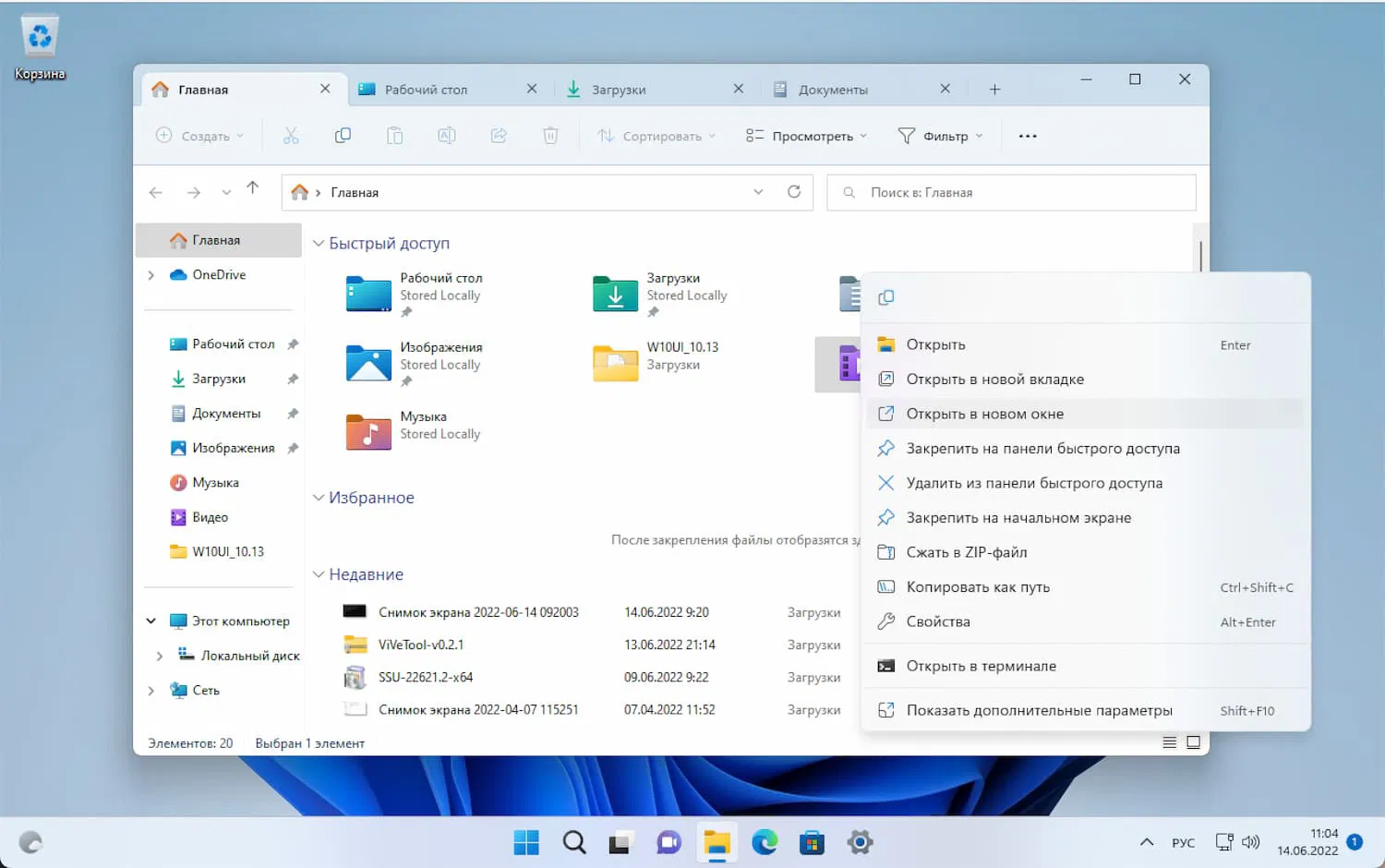Show hidden tray icons chevron

click(1147, 842)
